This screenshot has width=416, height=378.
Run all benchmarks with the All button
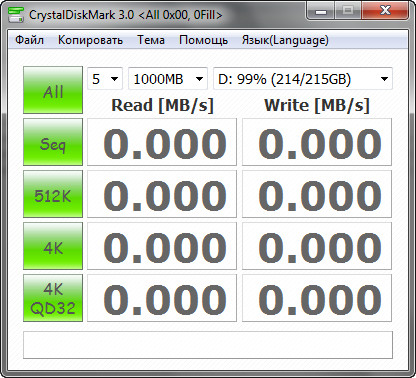[x=53, y=90]
